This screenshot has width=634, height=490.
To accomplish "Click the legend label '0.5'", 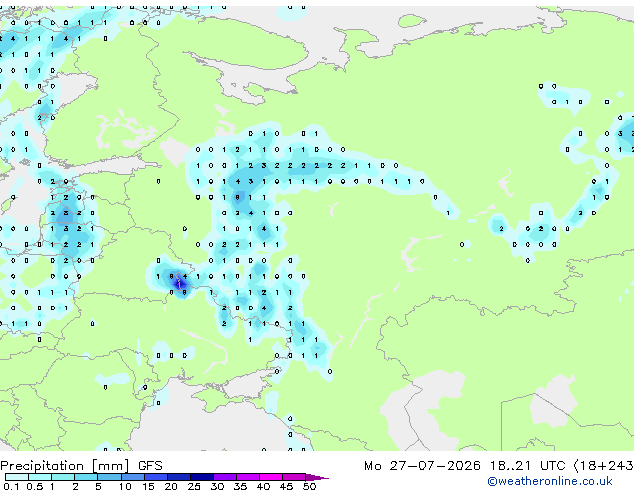I will 35,486.
